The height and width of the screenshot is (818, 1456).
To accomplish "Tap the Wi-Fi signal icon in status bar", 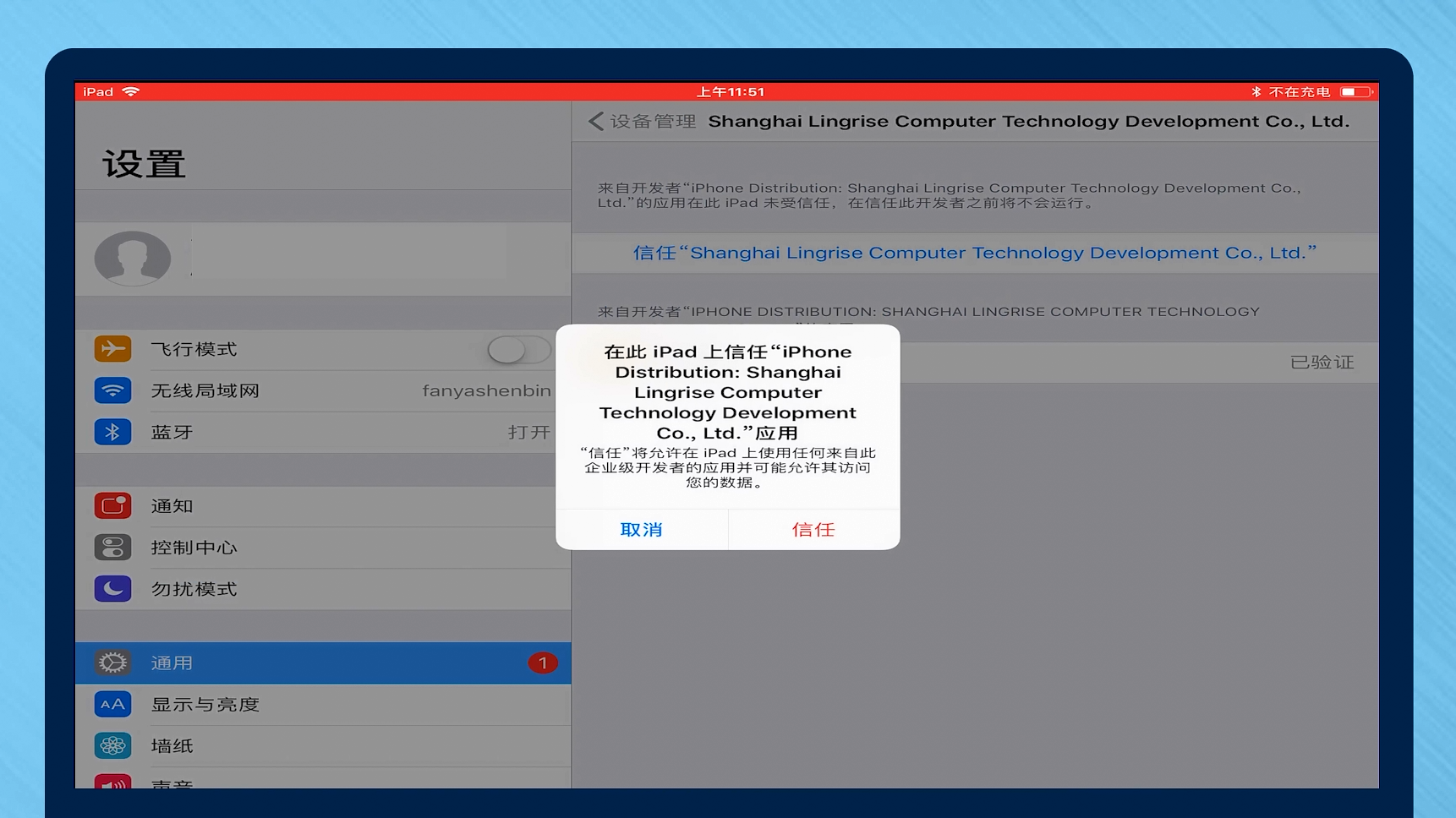I will click(x=131, y=91).
